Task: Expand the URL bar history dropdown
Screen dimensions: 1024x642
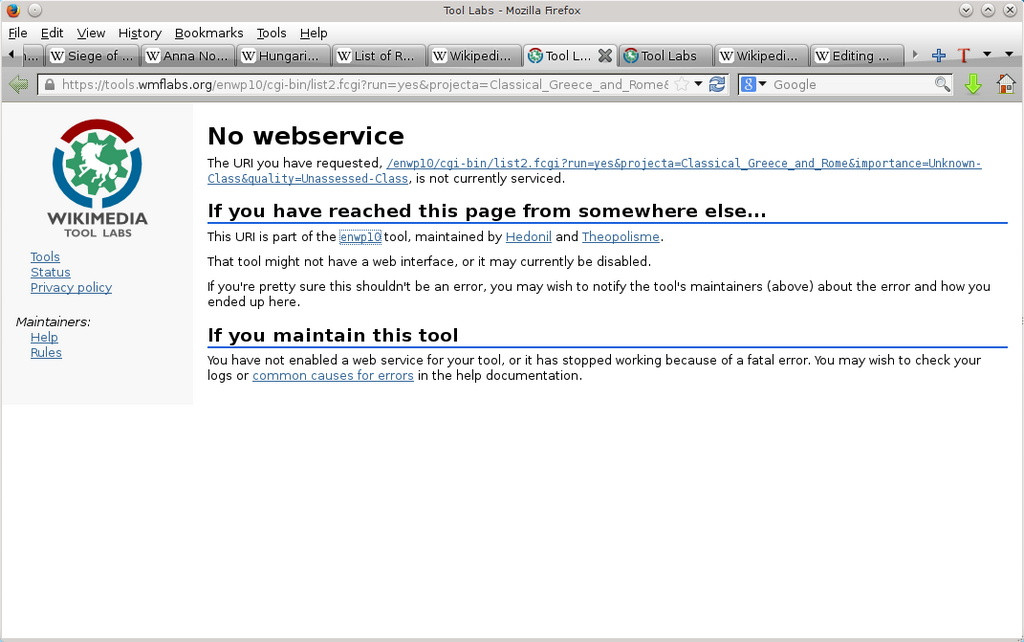Action: 699,85
